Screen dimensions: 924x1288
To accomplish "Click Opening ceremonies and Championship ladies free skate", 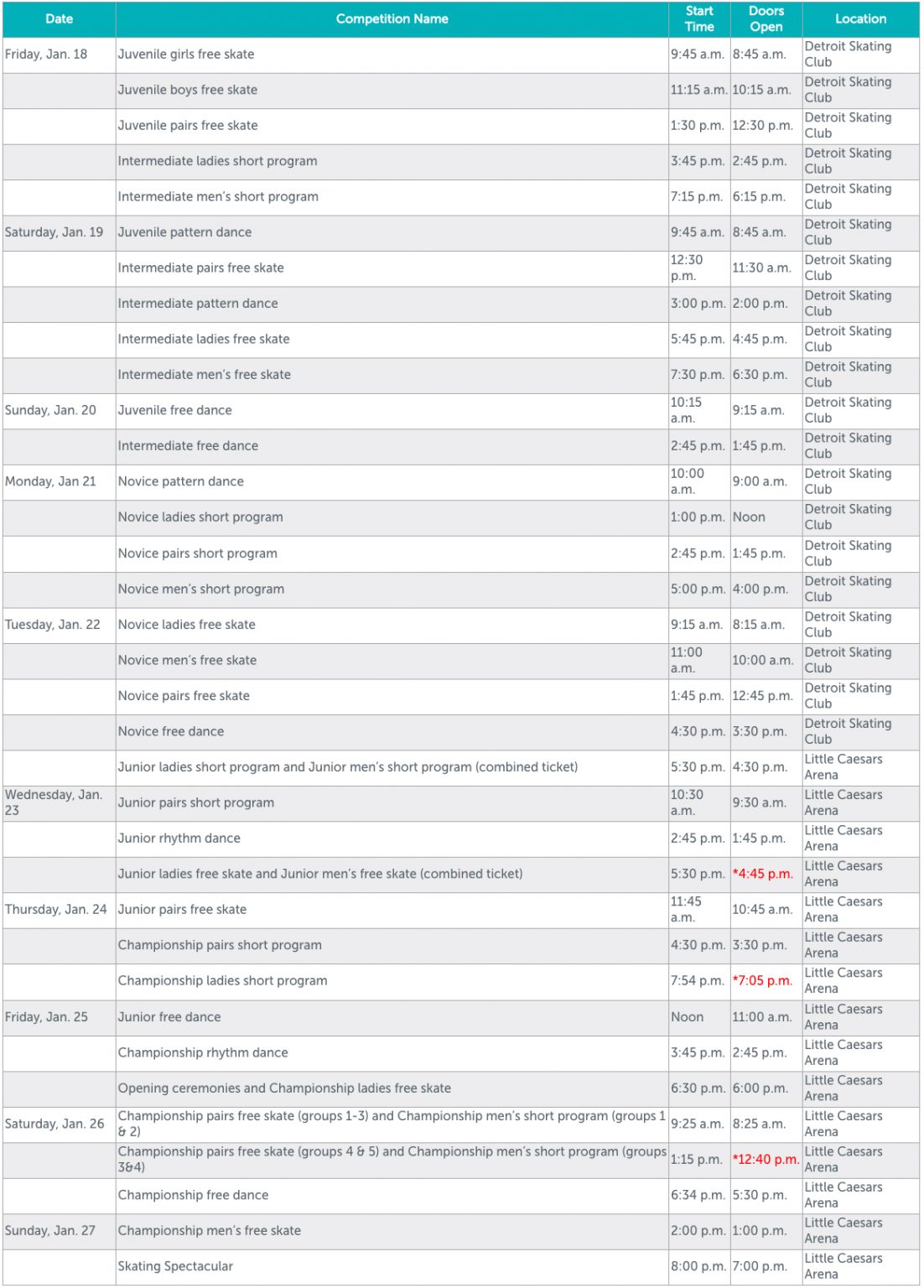I will click(x=284, y=1088).
